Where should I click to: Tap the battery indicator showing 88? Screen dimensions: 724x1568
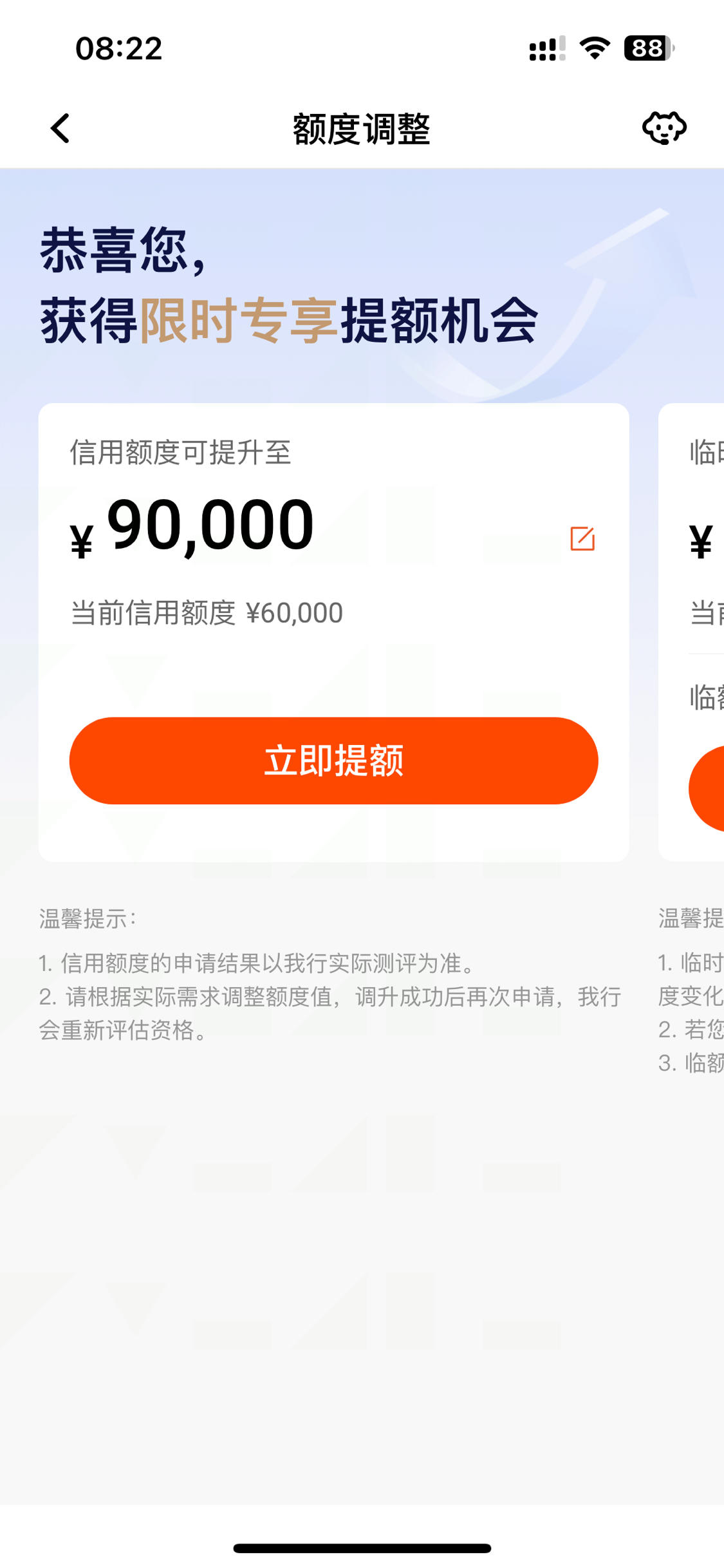(x=649, y=48)
